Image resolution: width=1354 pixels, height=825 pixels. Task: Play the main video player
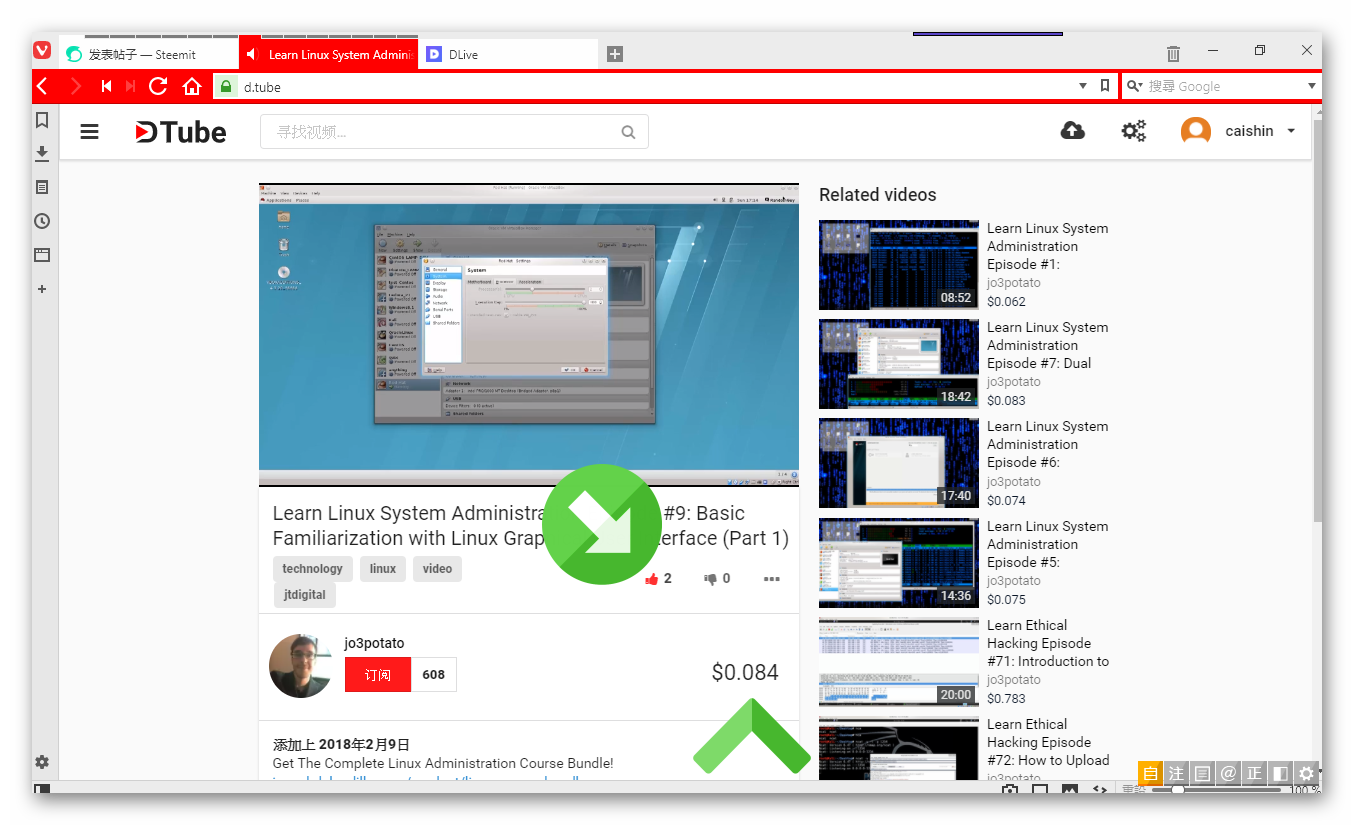tap(529, 335)
